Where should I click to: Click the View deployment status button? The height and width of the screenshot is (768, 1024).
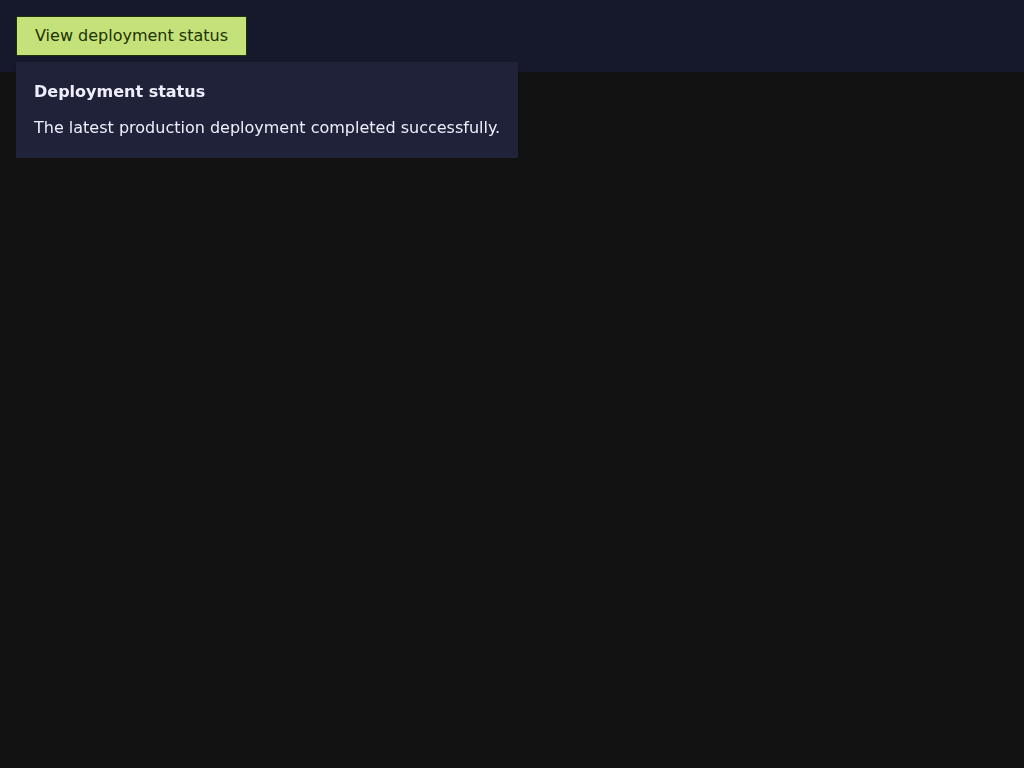coord(131,36)
